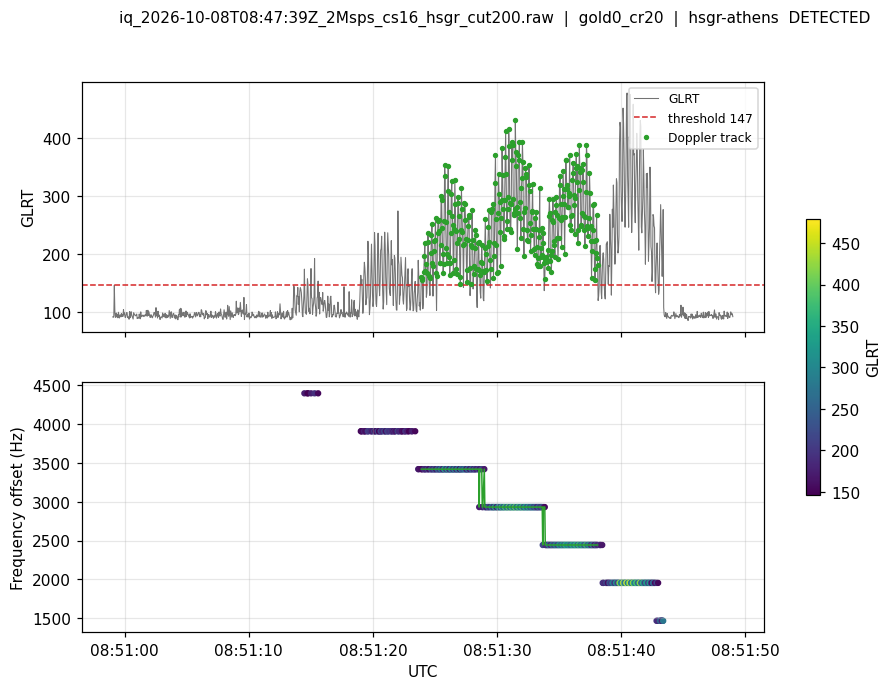Click the "300" colorbar tick label
The height and width of the screenshot is (690, 892).
845,369
